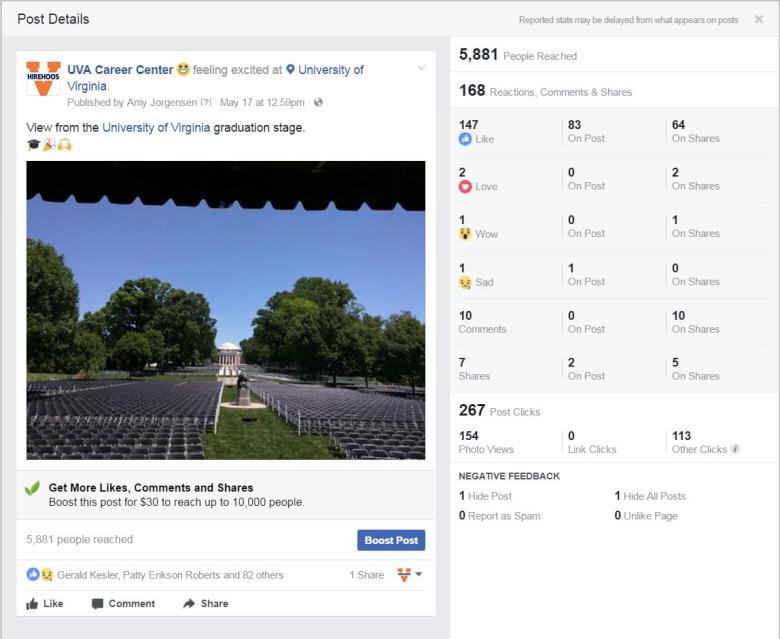The image size is (780, 639).
Task: Click the 5,881 people reached text under post
Action: (x=80, y=540)
